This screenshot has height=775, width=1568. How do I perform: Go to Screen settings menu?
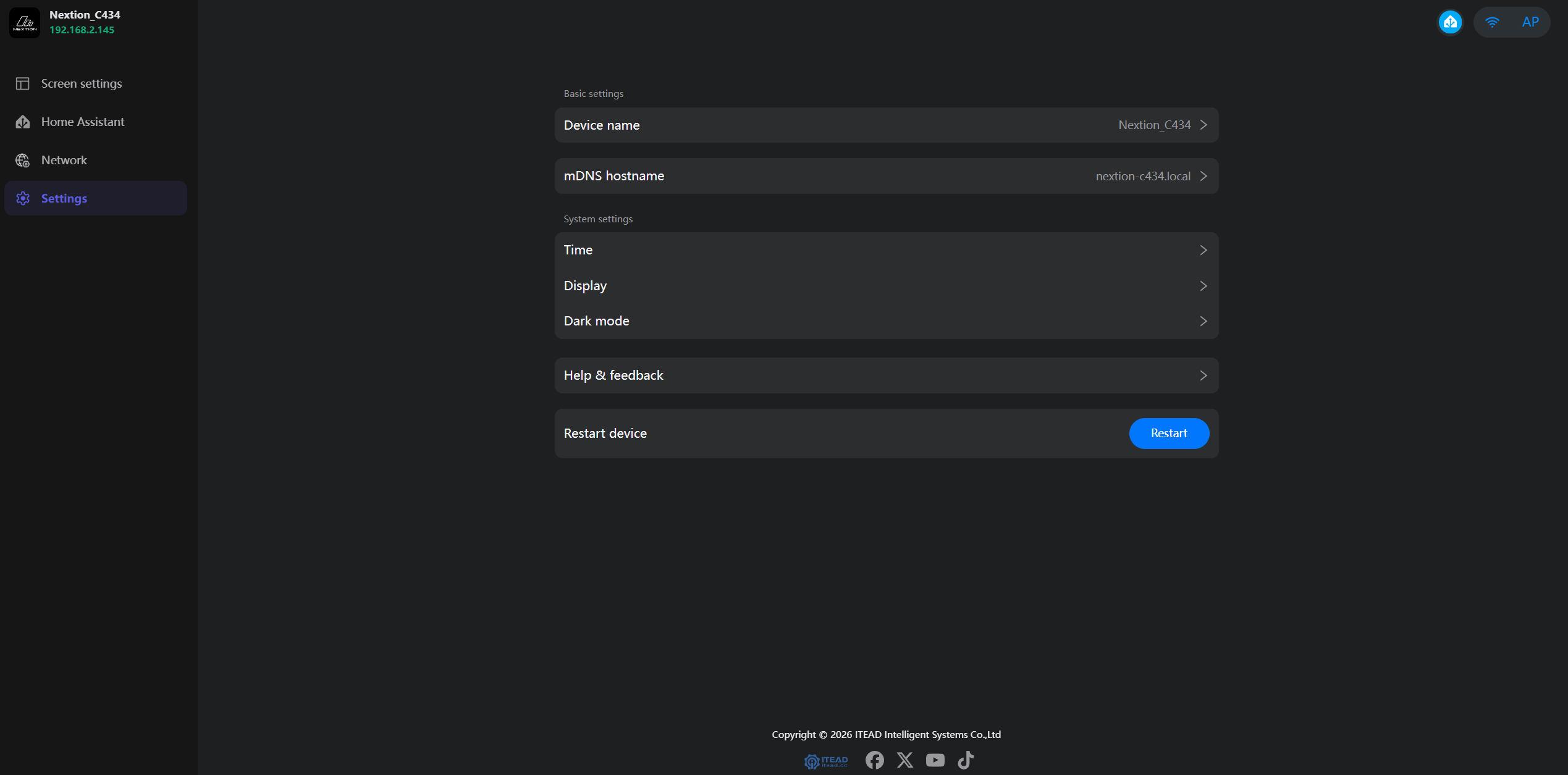pyautogui.click(x=96, y=83)
